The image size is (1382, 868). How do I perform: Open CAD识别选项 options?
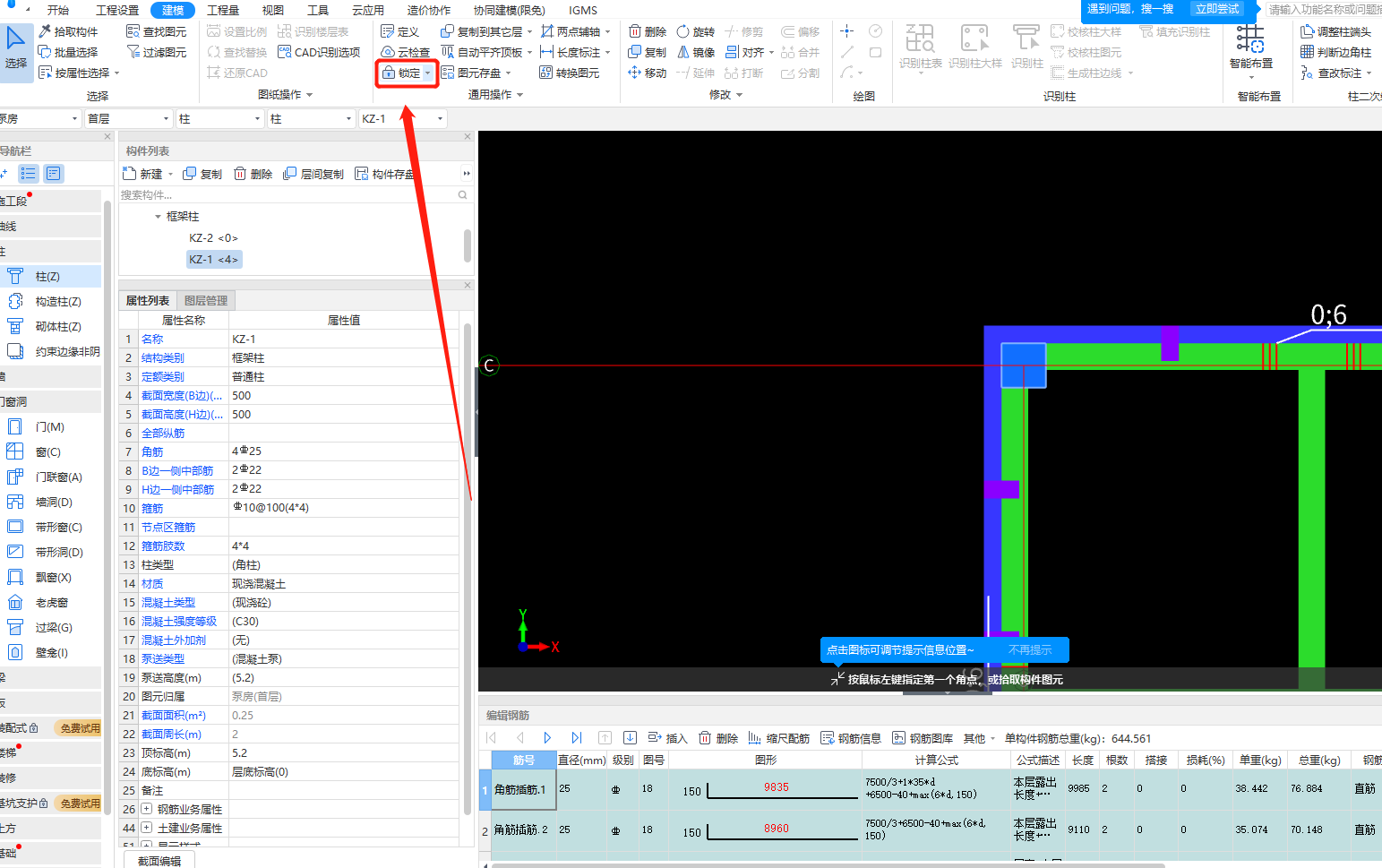(x=319, y=52)
